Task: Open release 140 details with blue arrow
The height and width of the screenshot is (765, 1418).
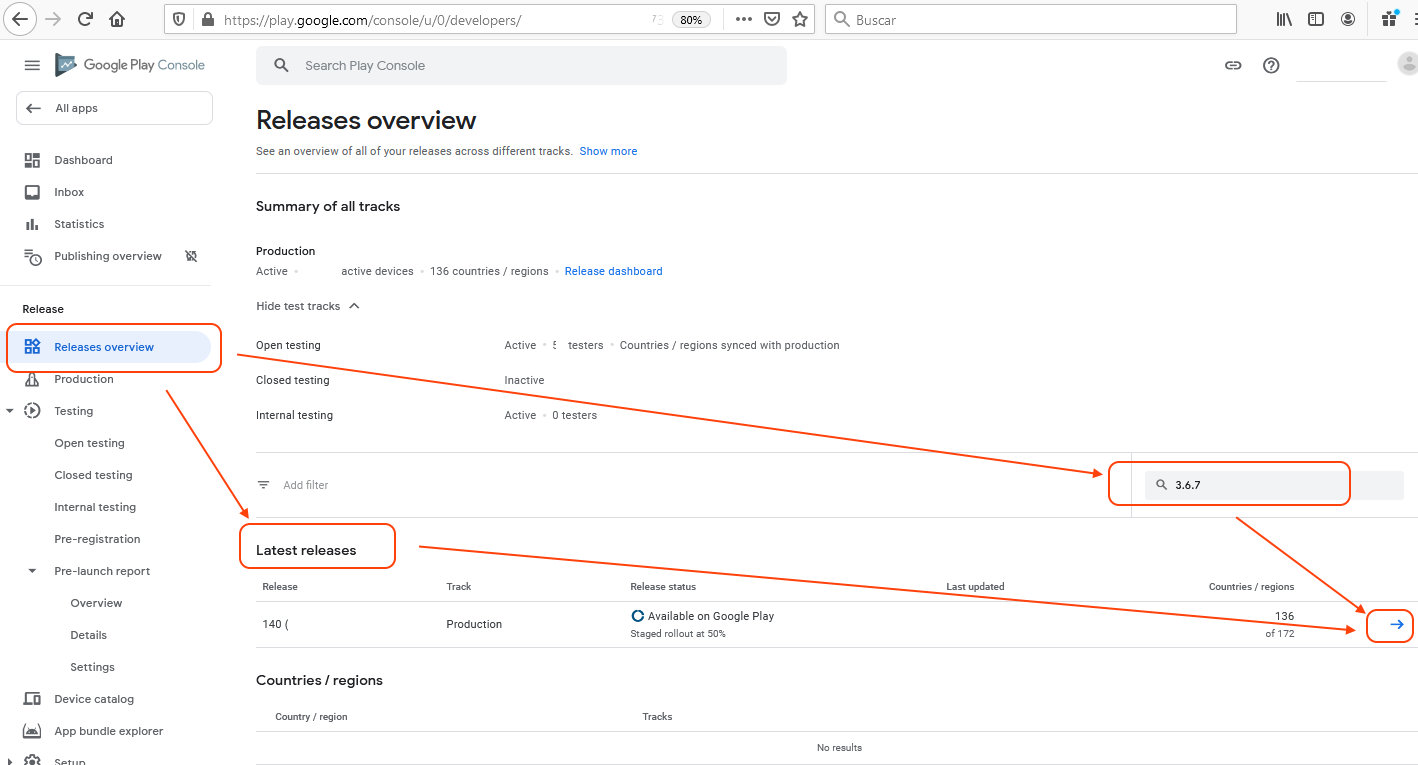Action: (x=1397, y=624)
